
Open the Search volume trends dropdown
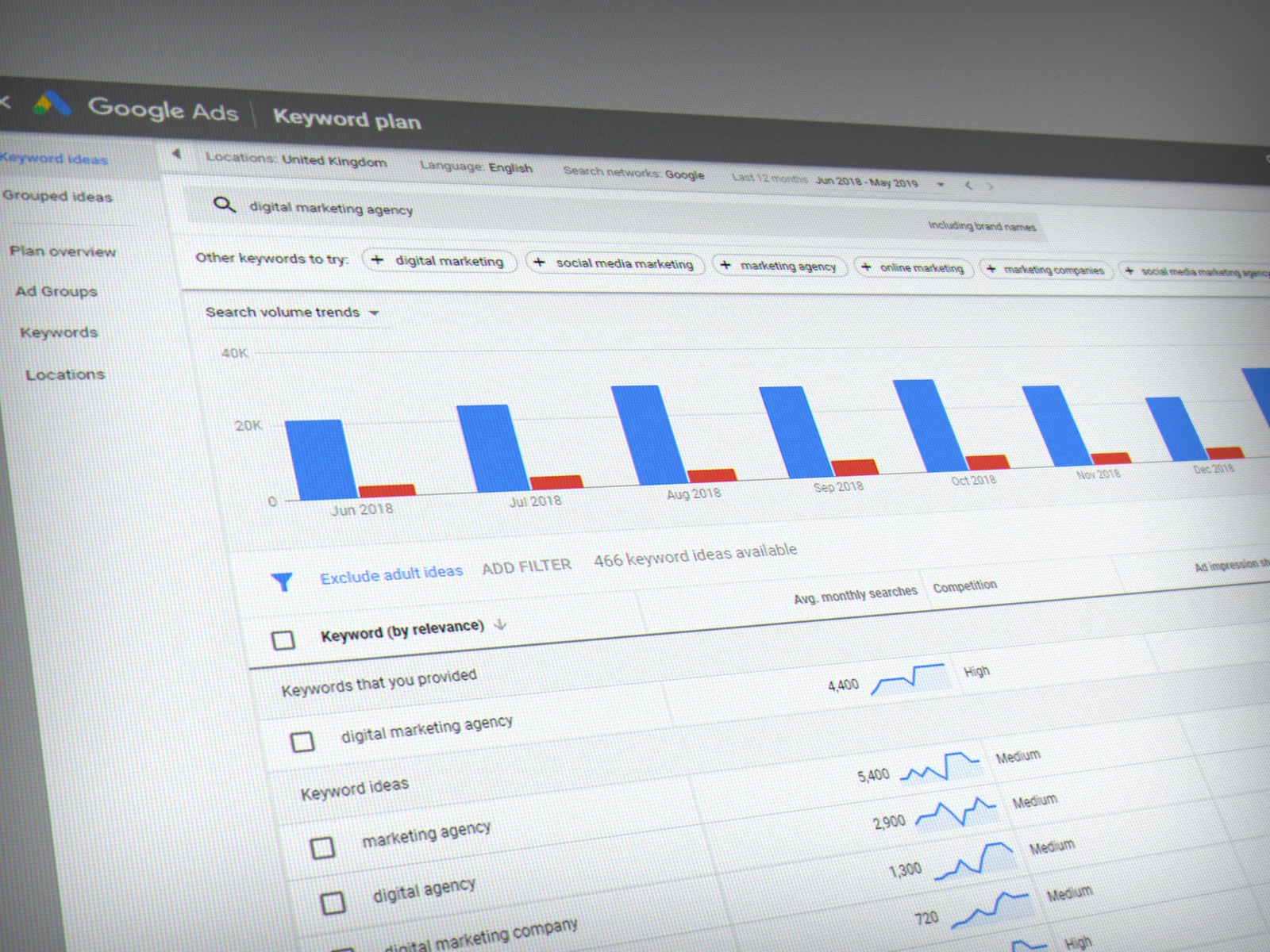pyautogui.click(x=292, y=312)
